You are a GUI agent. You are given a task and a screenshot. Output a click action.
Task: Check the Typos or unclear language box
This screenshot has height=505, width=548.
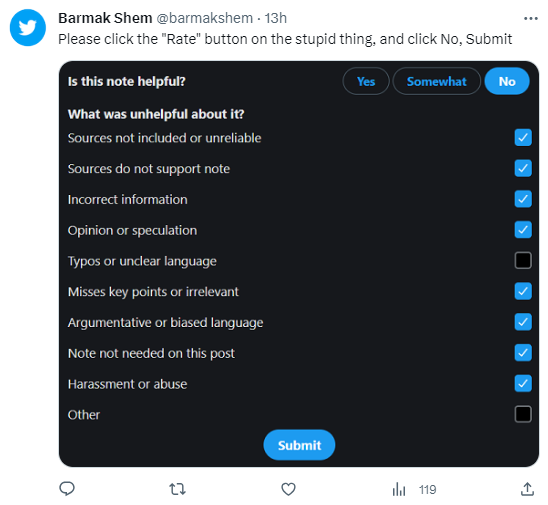coord(523,260)
